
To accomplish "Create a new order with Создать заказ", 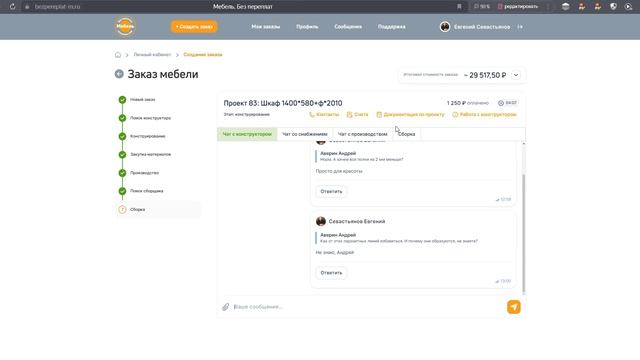I will pos(194,27).
